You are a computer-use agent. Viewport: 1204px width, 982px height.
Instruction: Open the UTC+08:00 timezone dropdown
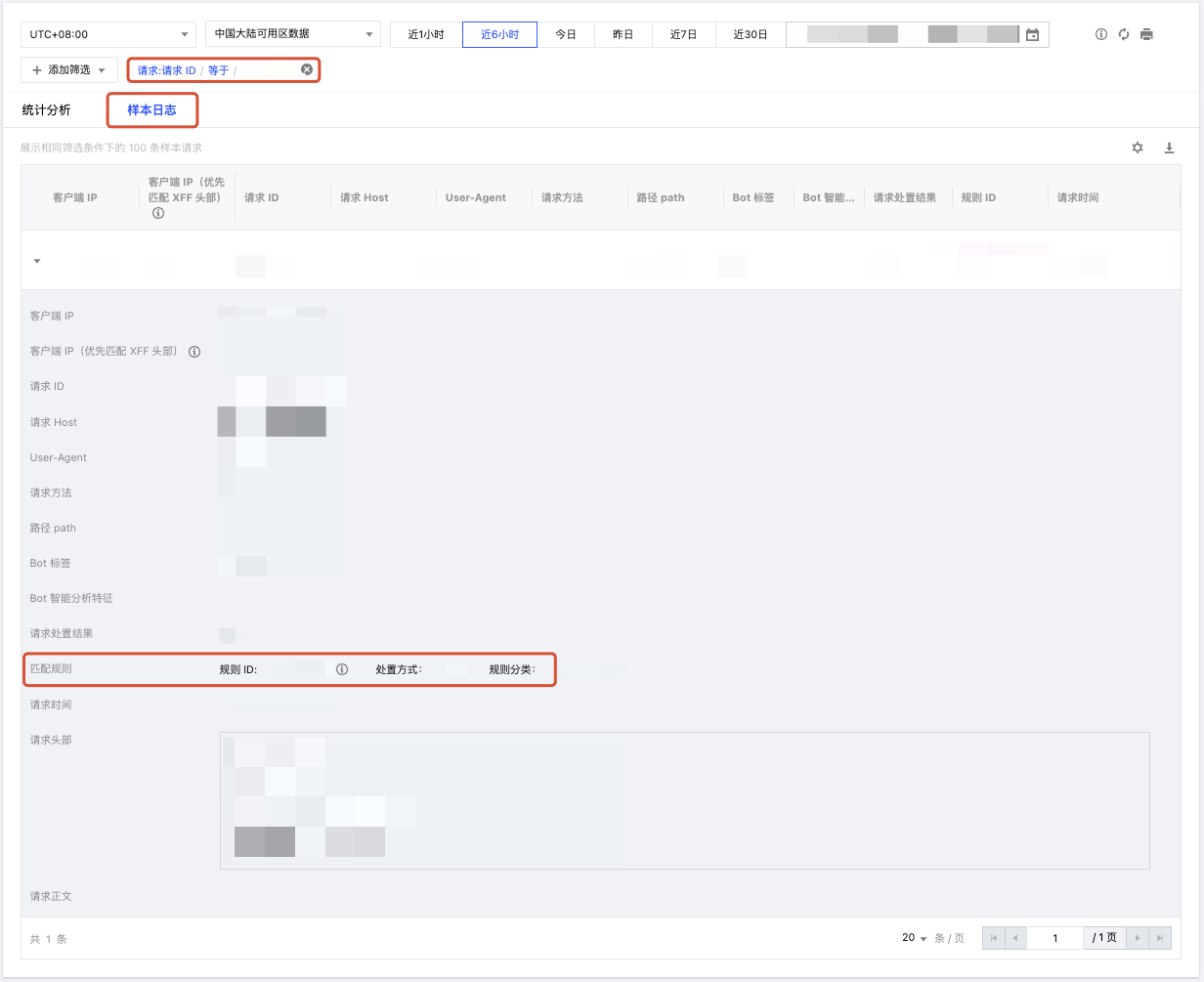point(108,34)
